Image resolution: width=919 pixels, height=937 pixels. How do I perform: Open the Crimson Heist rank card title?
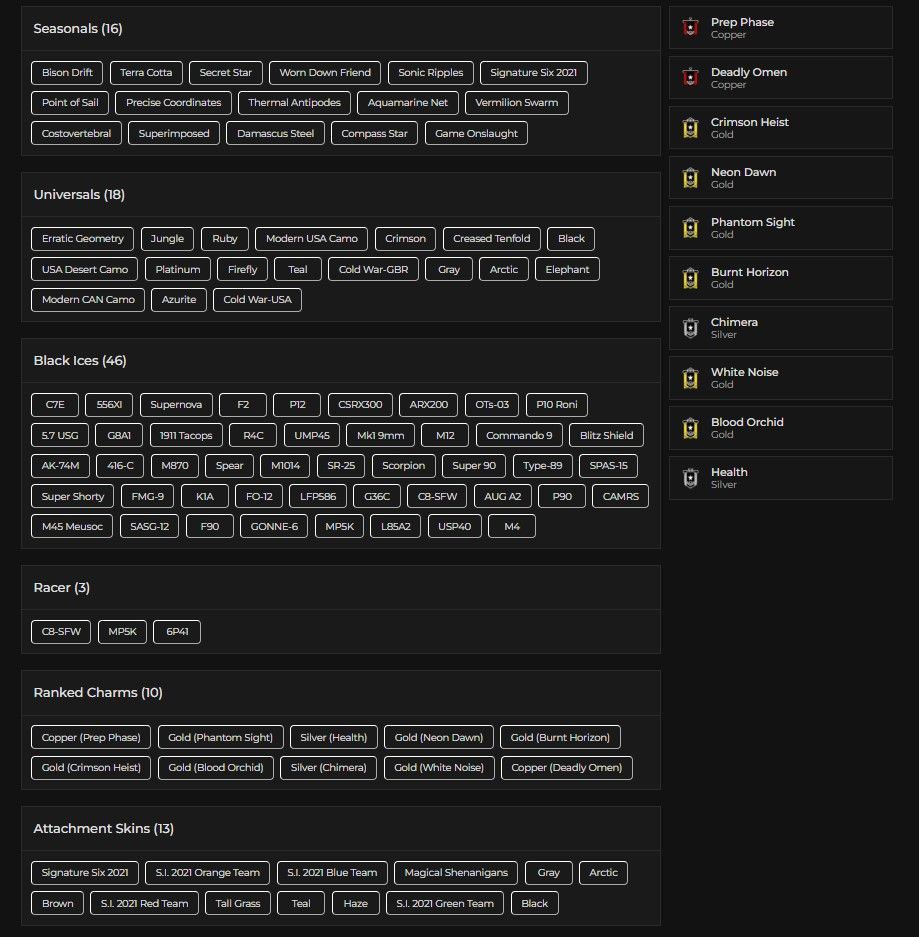(x=749, y=122)
